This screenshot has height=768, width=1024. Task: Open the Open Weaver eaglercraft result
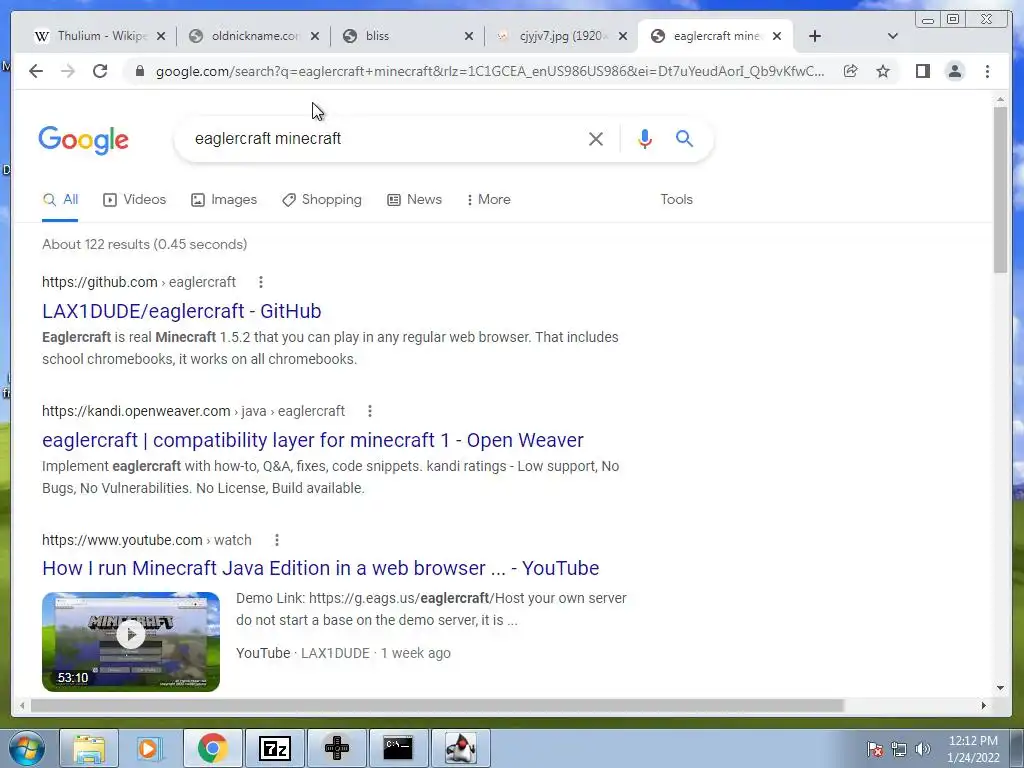pos(313,440)
